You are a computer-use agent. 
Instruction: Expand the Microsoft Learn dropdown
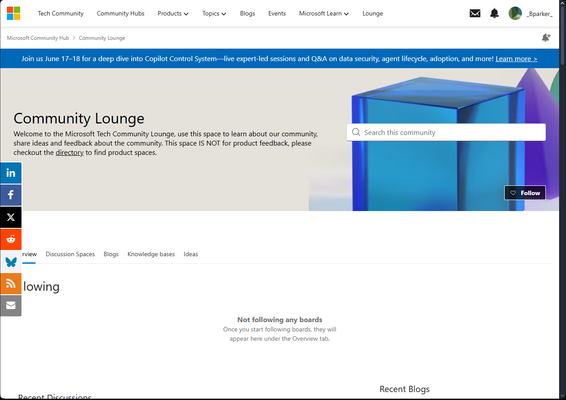323,14
